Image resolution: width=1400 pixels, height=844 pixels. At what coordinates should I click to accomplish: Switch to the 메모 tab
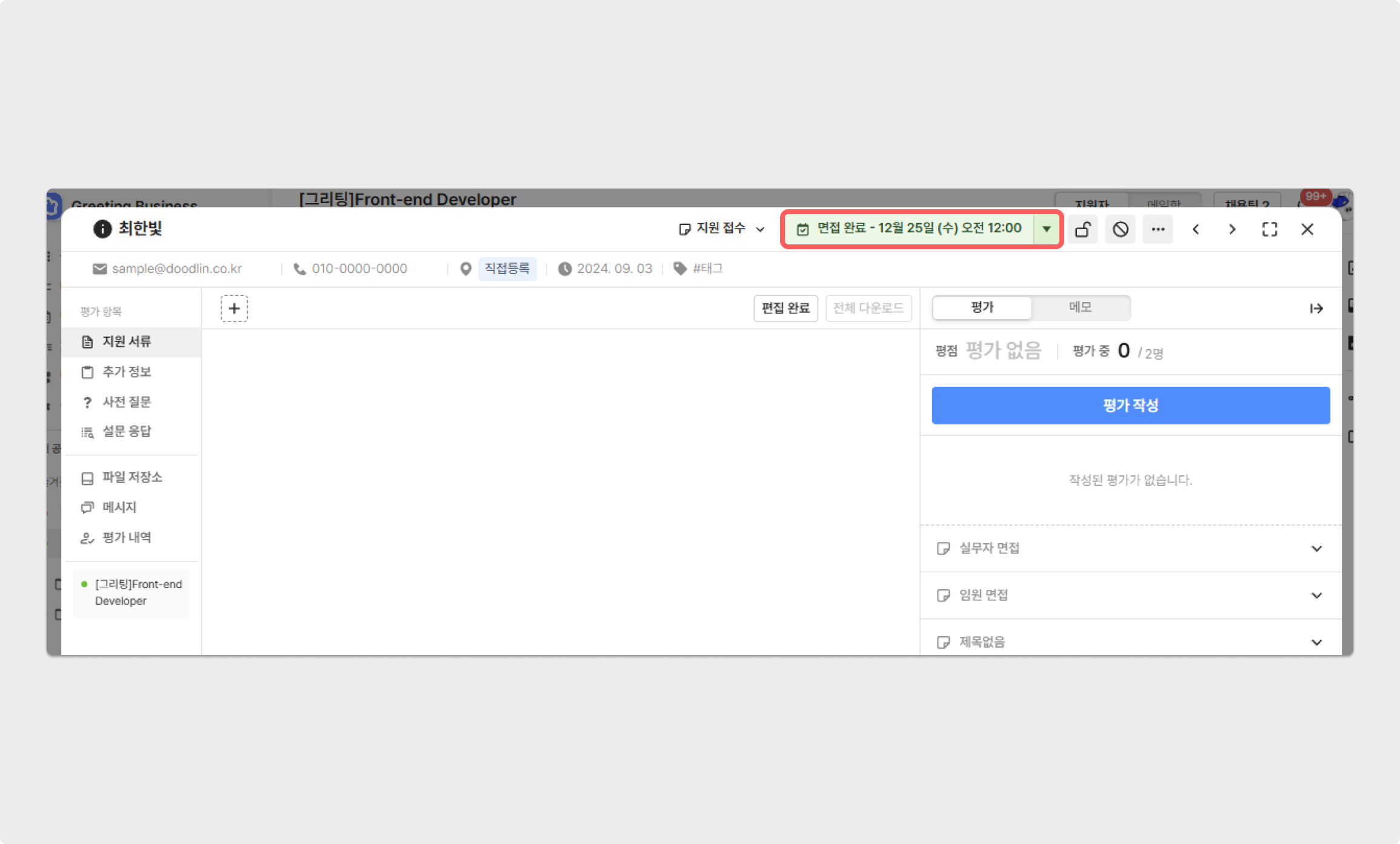tap(1080, 307)
